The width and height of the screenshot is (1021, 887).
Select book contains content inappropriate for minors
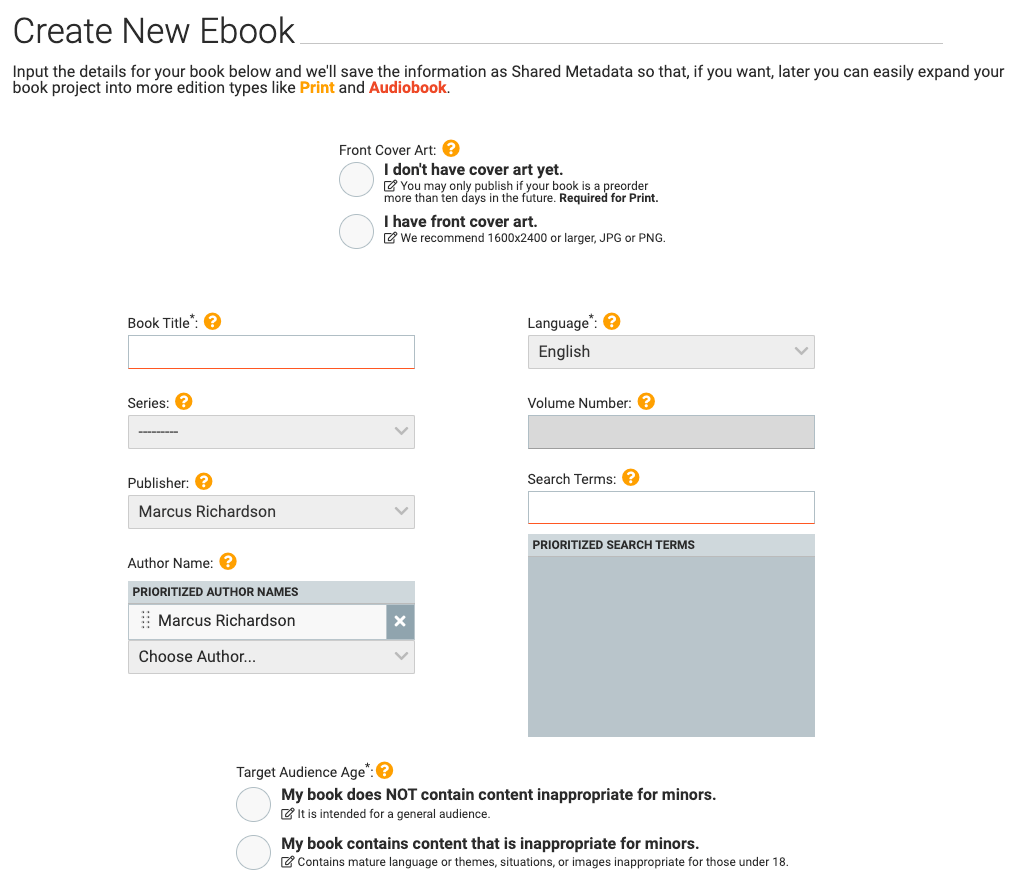pyautogui.click(x=254, y=852)
